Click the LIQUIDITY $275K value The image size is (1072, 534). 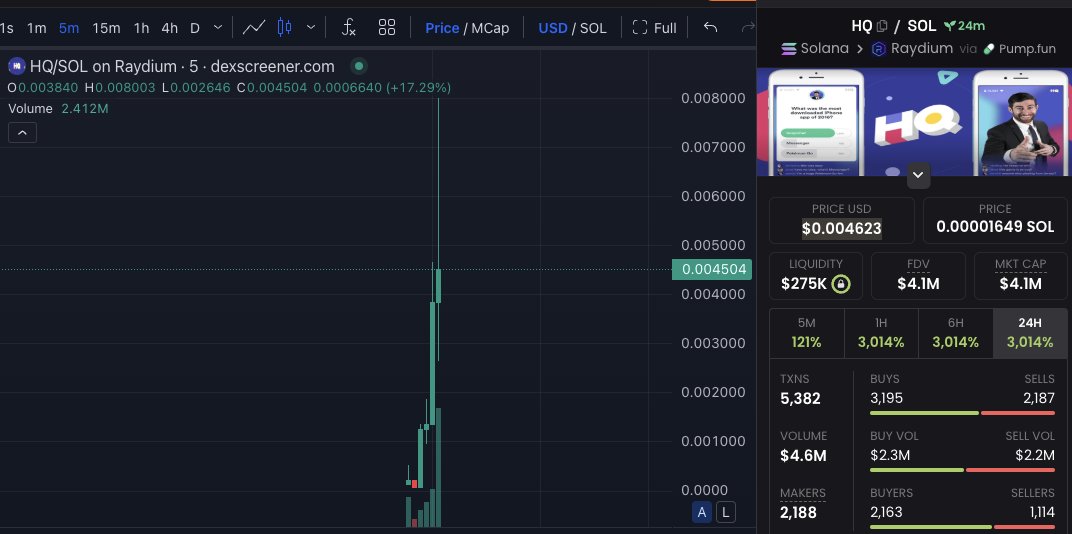click(804, 284)
